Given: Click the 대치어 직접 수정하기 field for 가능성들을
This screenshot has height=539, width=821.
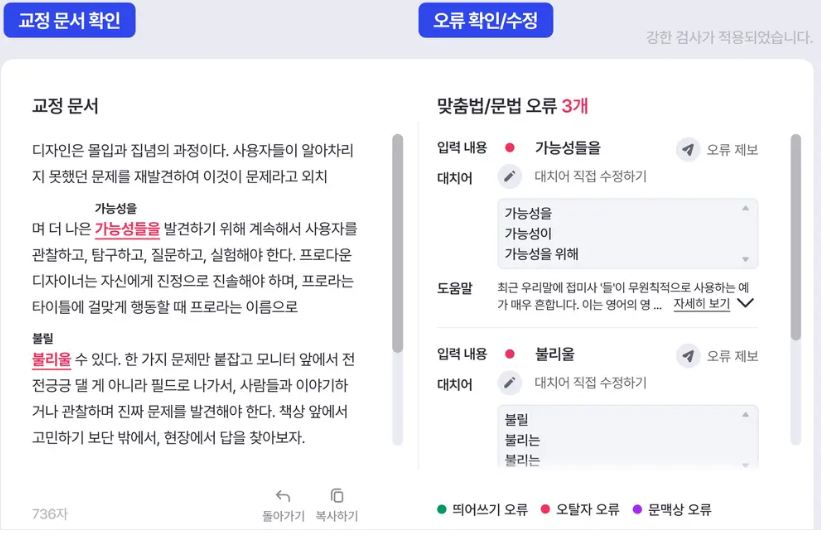Looking at the screenshot, I should pos(590,177).
